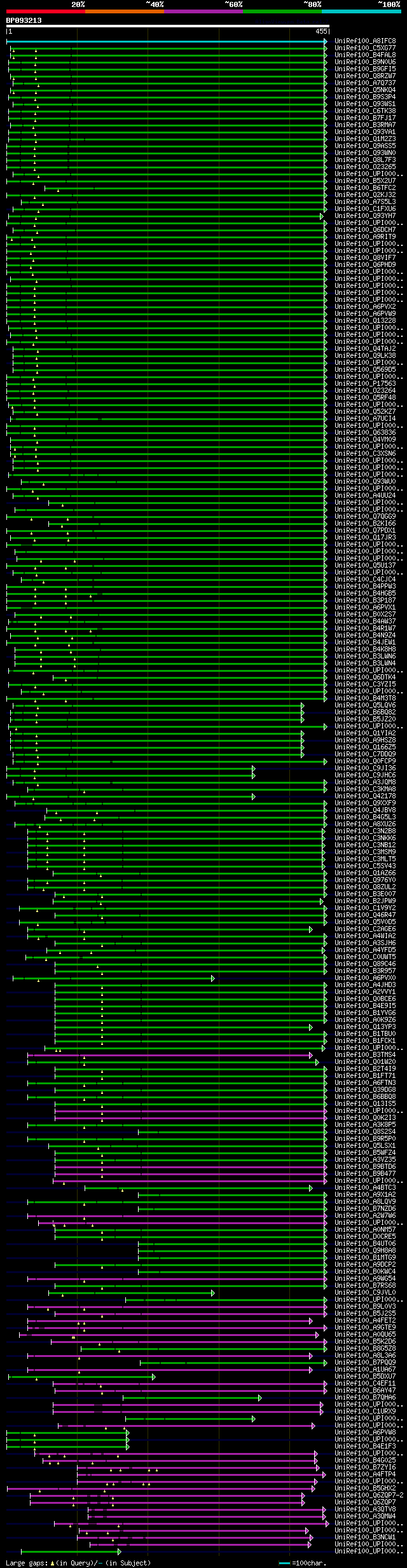Select the UniRef100_C9JI36 label
The width and height of the screenshot is (407, 1568).
click(x=365, y=768)
